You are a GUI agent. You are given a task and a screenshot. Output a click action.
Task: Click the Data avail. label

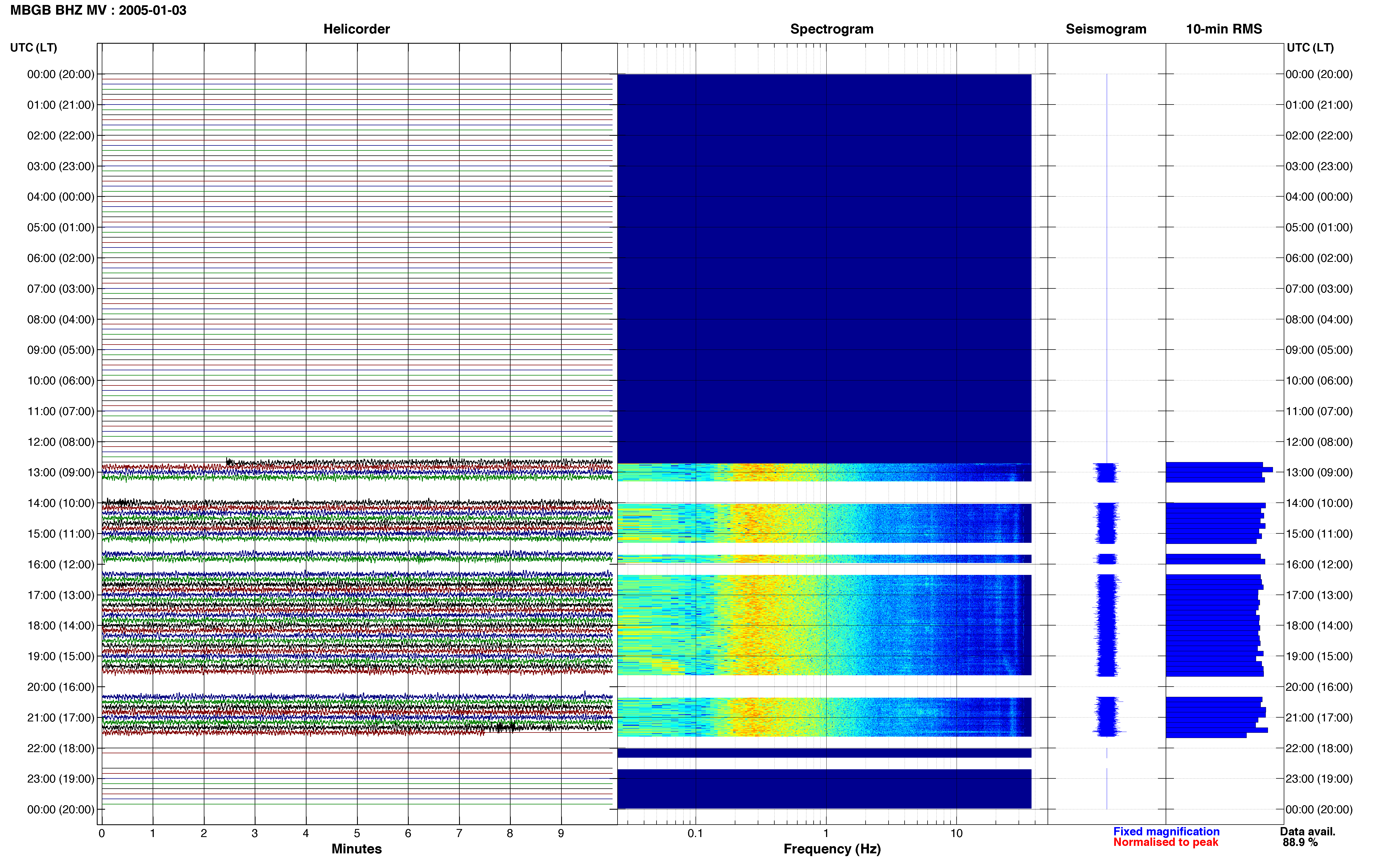(x=1308, y=832)
